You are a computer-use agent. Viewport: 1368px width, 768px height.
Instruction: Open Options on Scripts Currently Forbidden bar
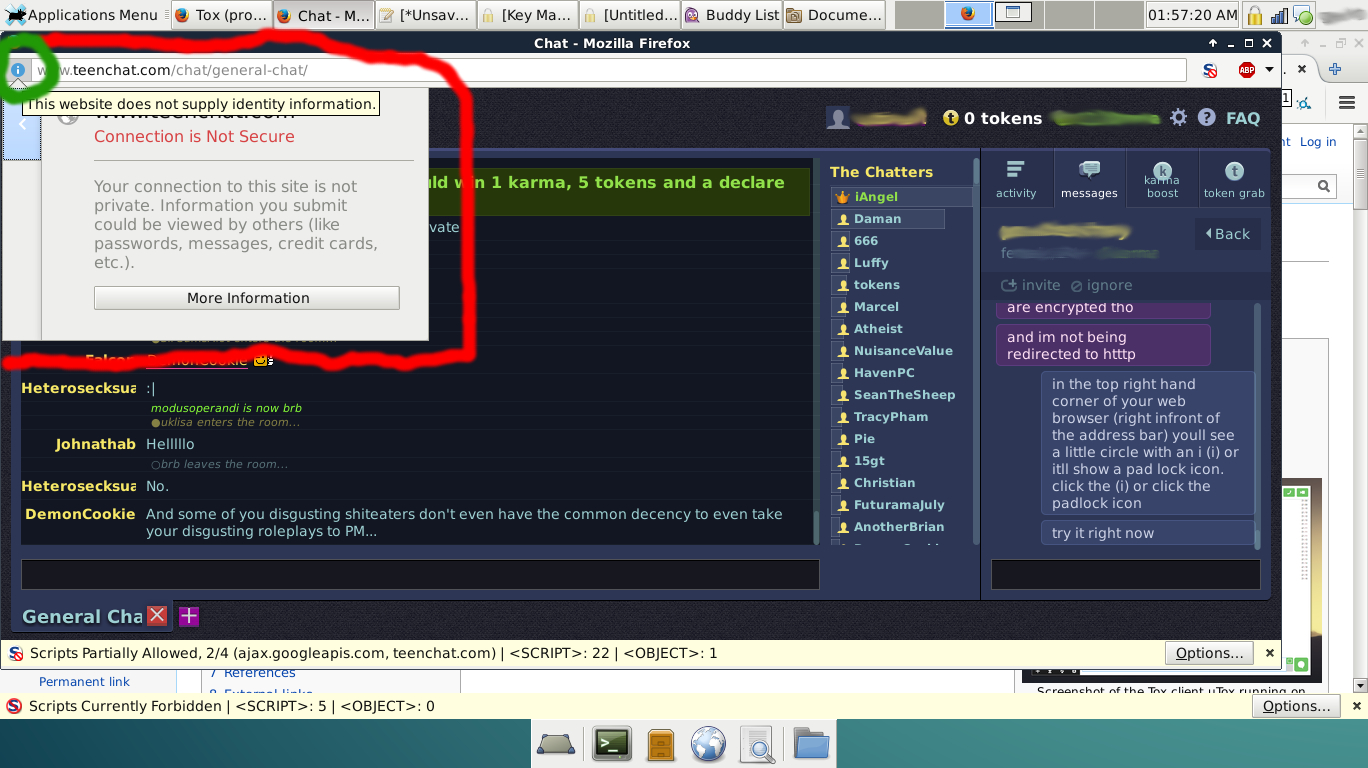point(1296,706)
